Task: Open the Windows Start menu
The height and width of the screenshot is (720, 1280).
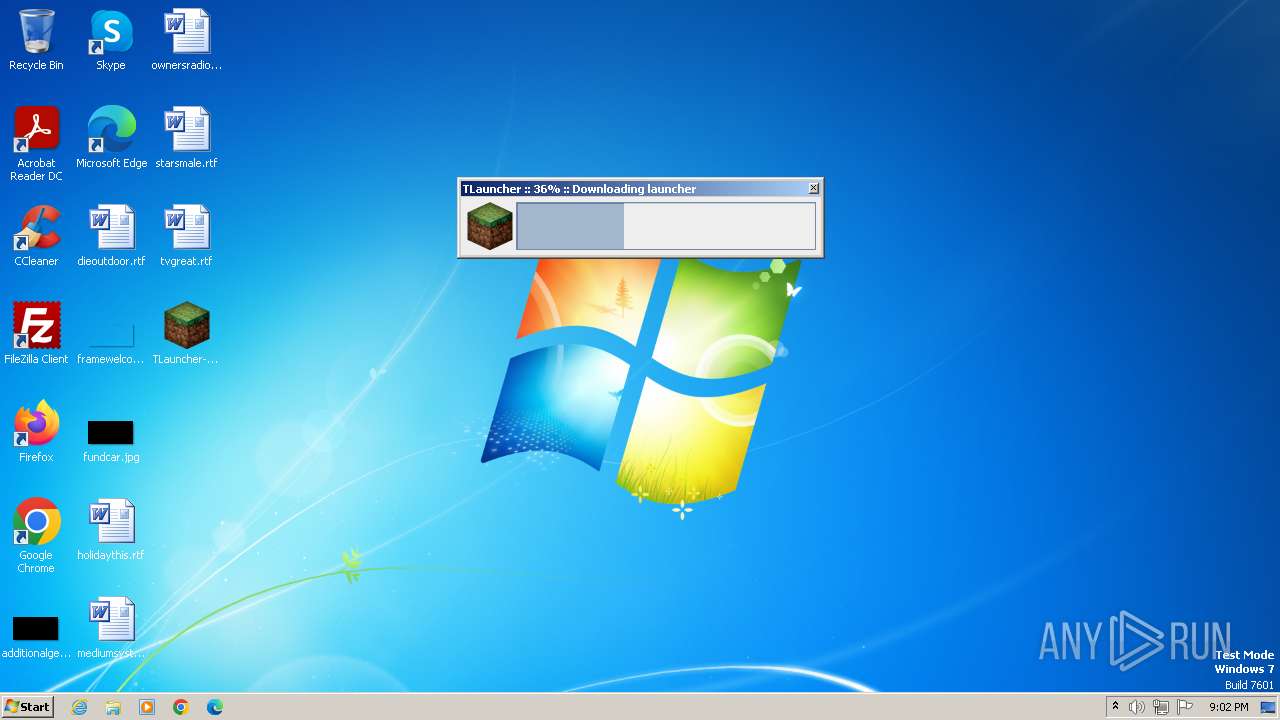Action: click(27, 707)
